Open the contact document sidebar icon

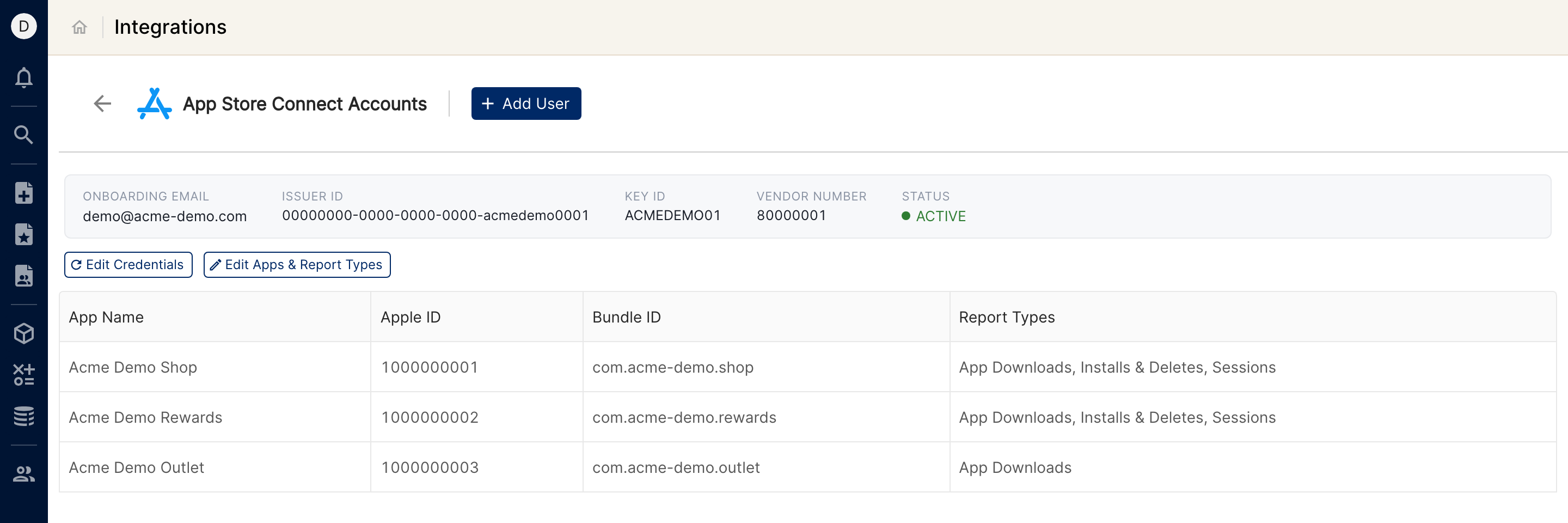[x=24, y=276]
